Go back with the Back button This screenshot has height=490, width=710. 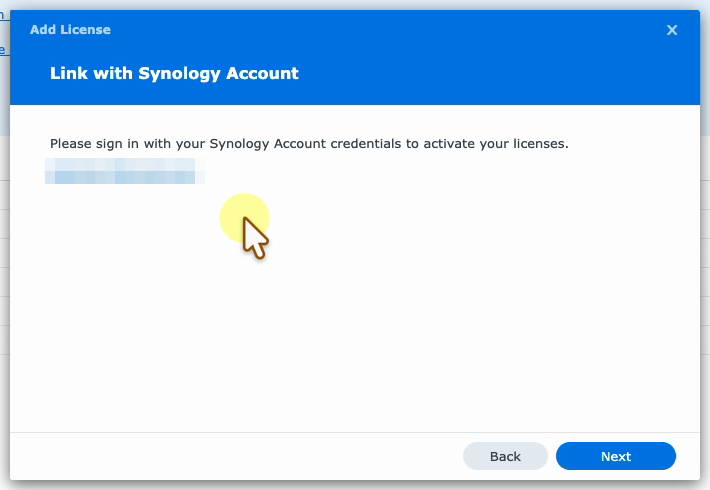point(505,456)
